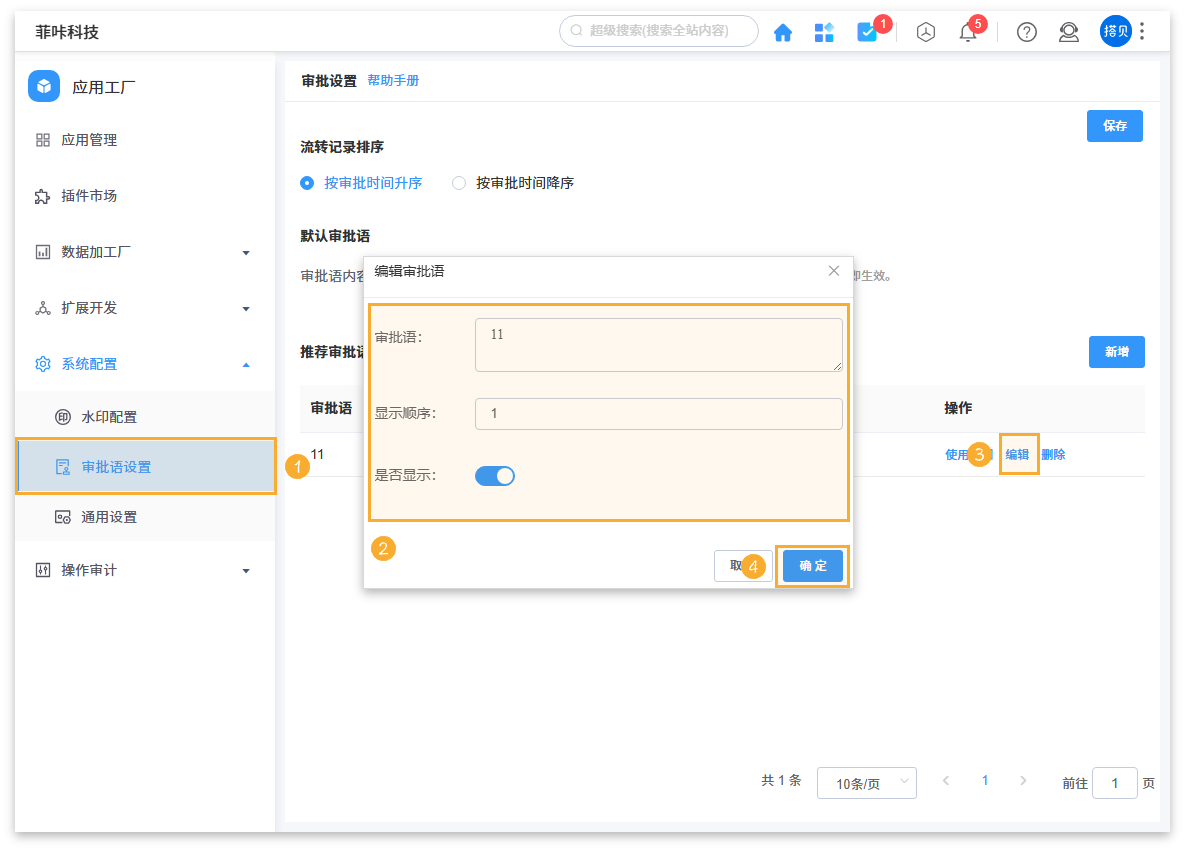1185x851 pixels.
Task: Open the 10条/页 page size dropdown
Action: [866, 783]
